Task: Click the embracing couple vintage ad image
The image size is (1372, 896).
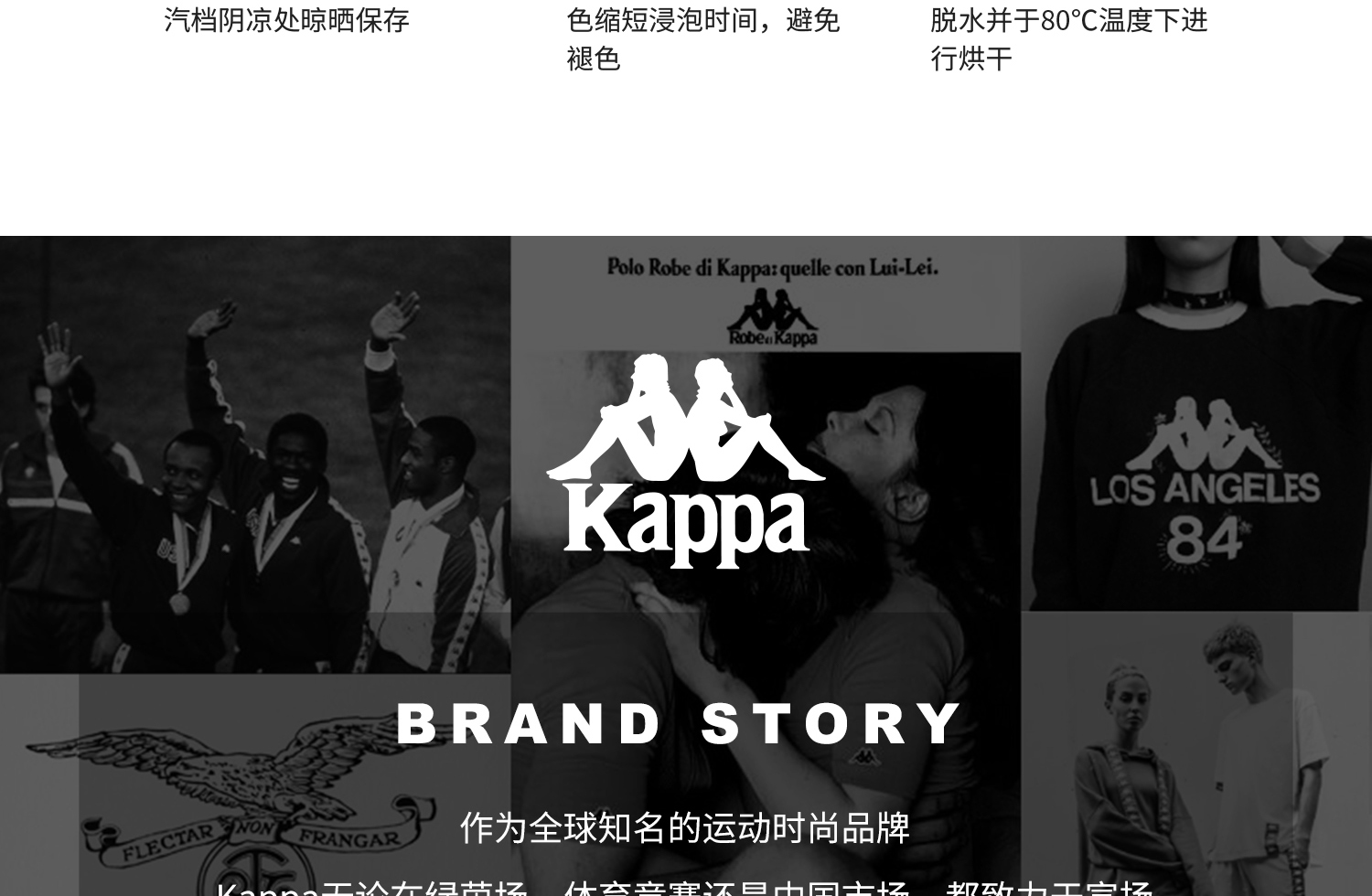Action: (766, 624)
